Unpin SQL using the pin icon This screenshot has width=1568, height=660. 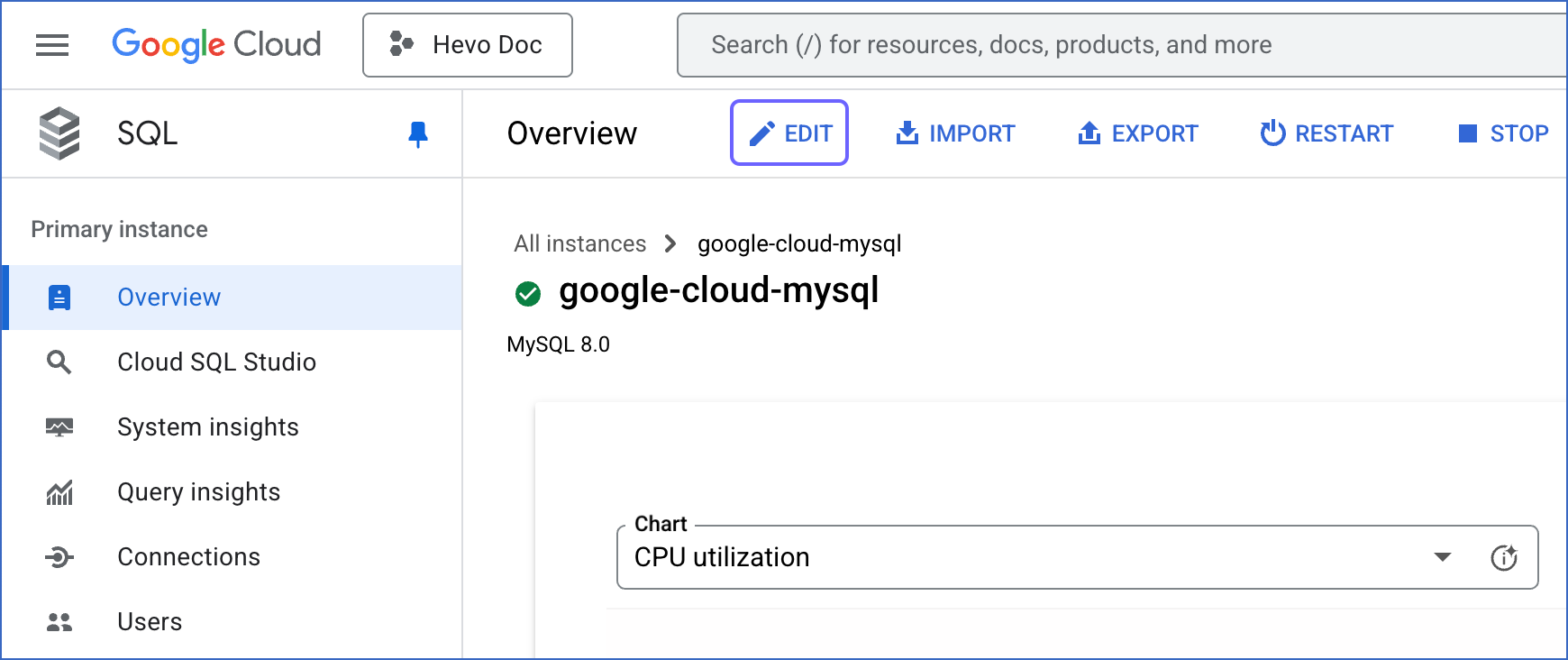(x=417, y=134)
